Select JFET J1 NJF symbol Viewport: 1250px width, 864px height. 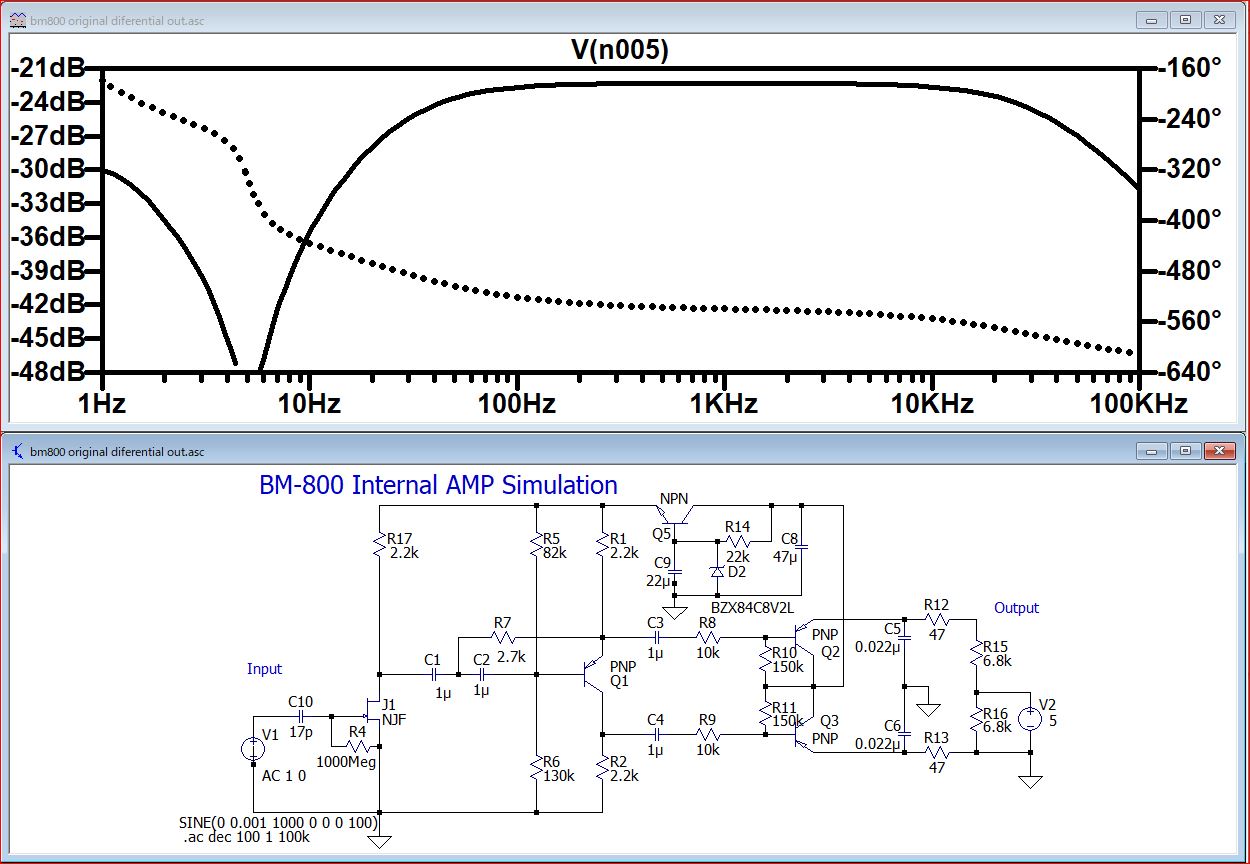(372, 713)
